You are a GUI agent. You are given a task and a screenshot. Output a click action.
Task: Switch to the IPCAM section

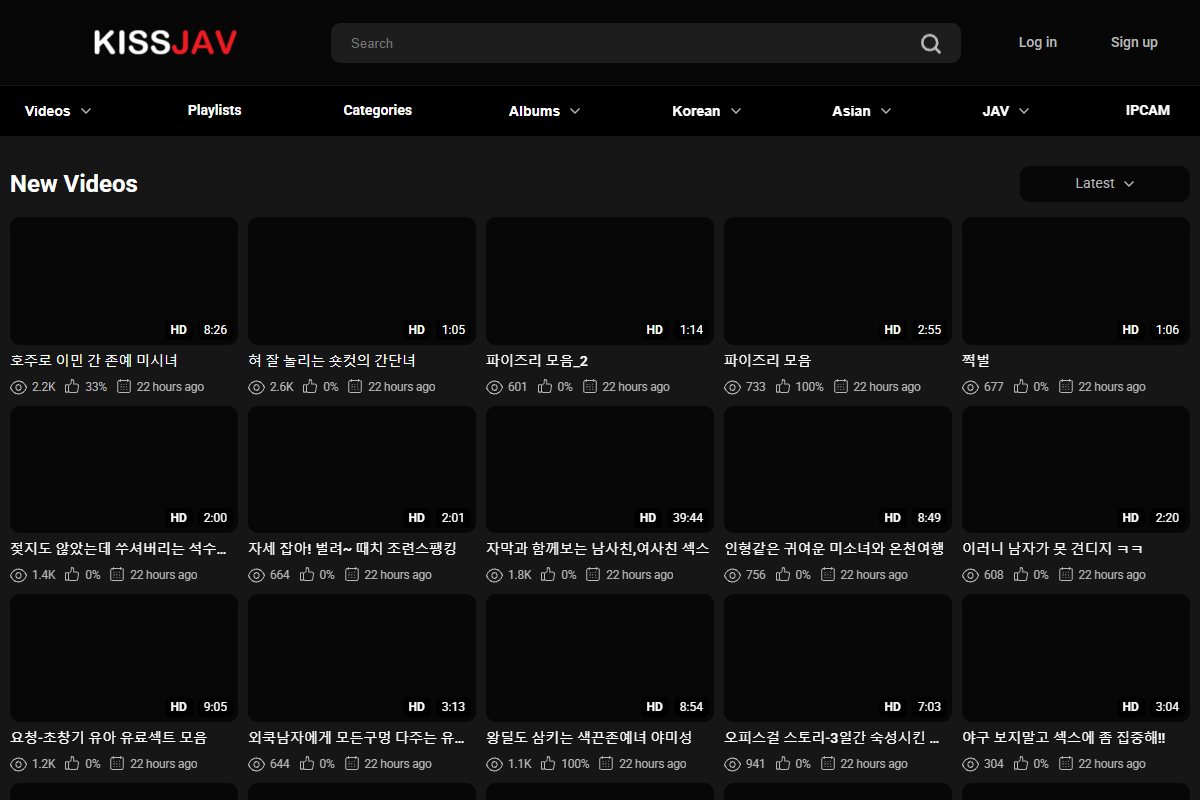click(x=1147, y=110)
